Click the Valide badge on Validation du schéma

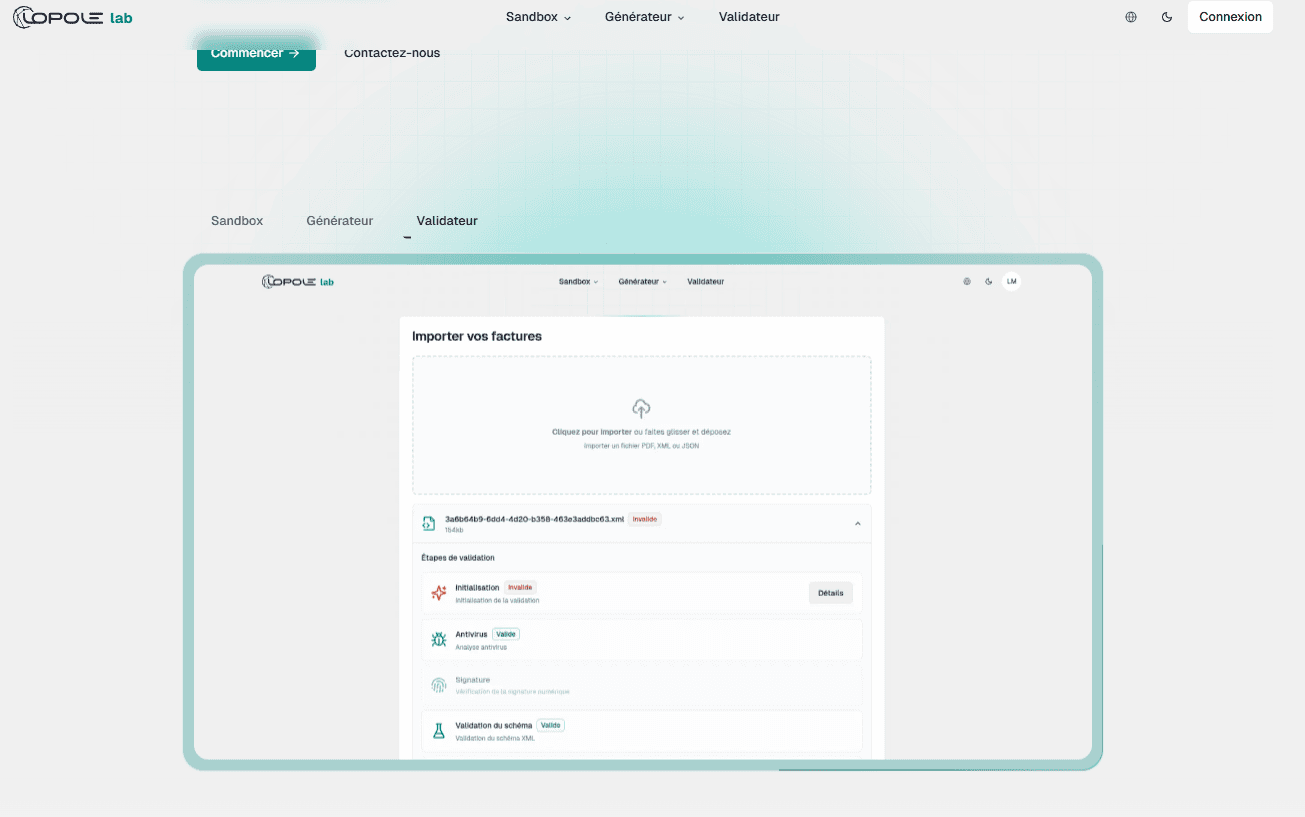(x=551, y=725)
